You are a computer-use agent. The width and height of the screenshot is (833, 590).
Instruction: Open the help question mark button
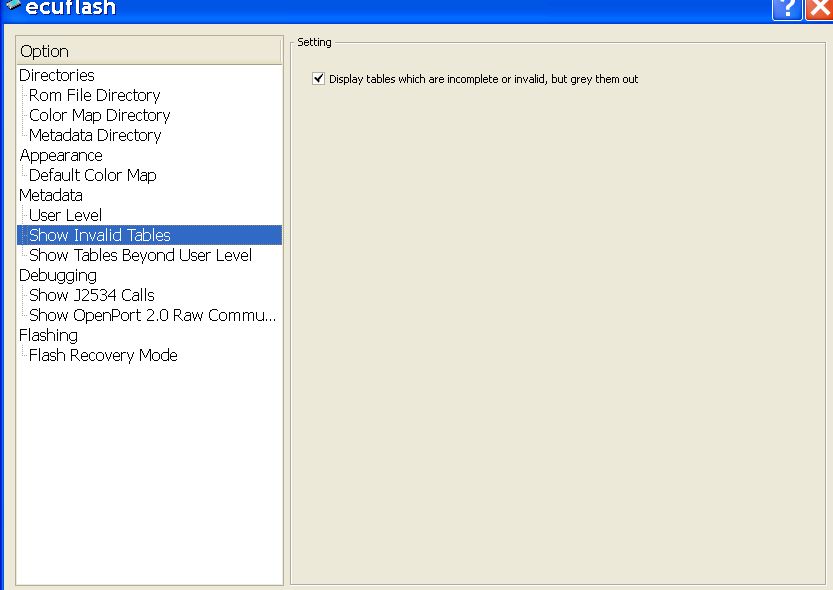point(787,9)
